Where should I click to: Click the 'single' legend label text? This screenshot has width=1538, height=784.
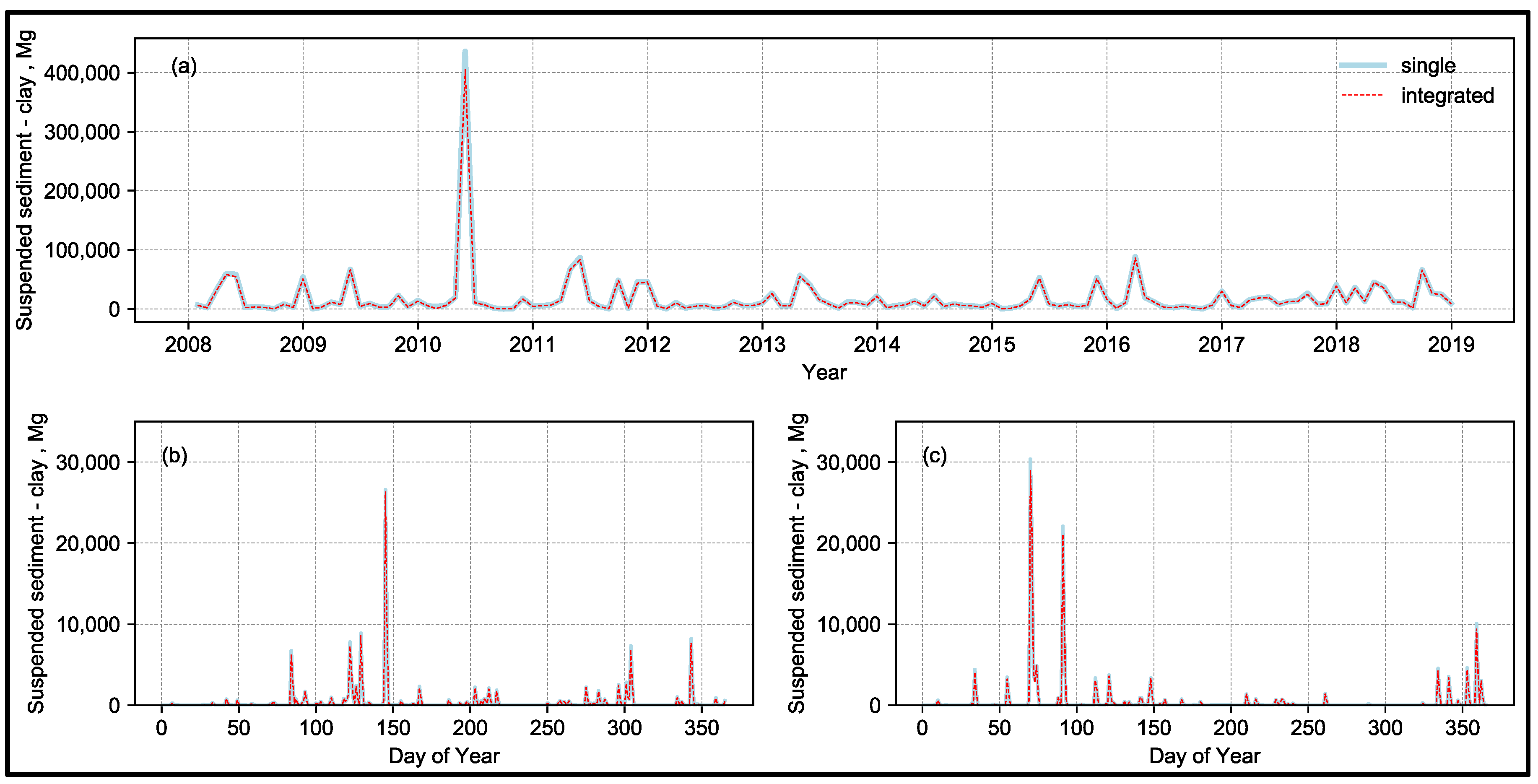[x=1428, y=65]
